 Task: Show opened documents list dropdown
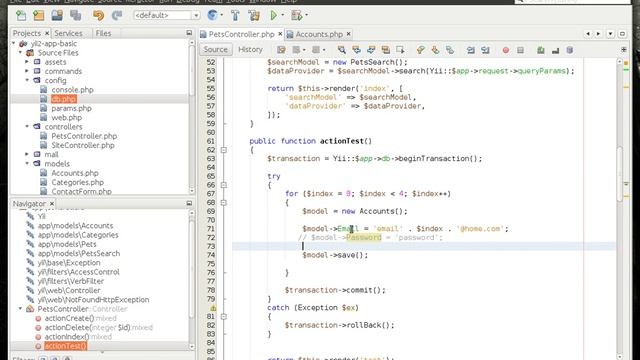pyautogui.click(x=610, y=34)
